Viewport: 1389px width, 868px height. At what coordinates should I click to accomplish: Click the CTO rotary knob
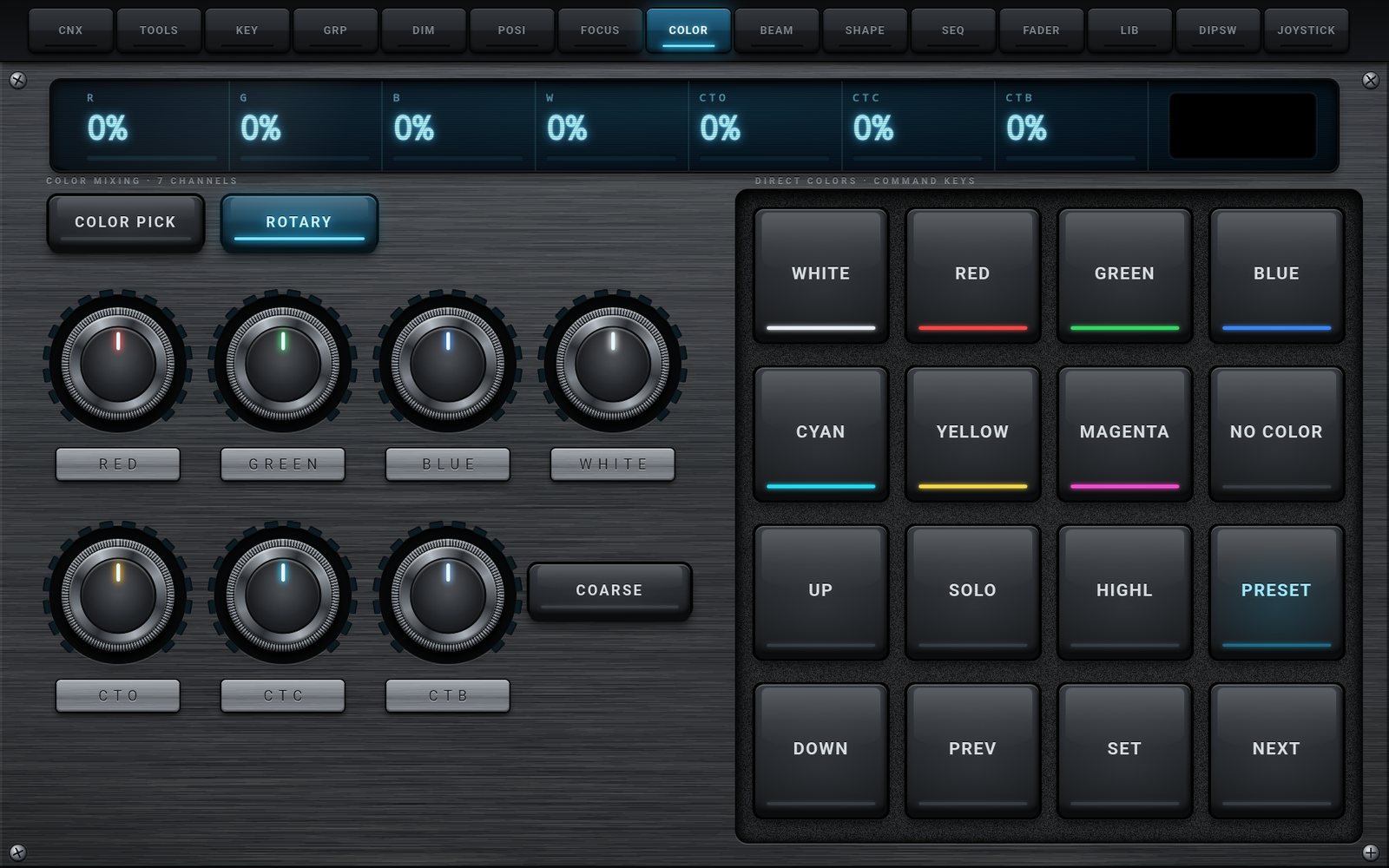(118, 595)
